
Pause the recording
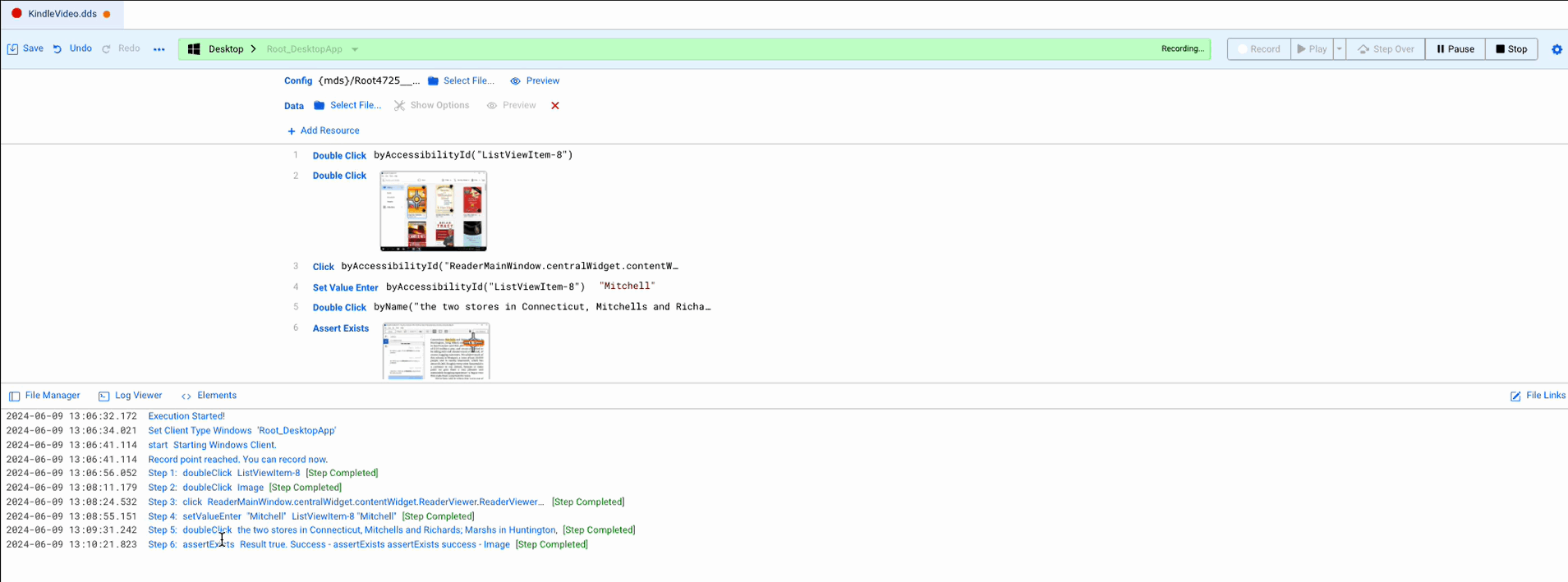click(1455, 49)
